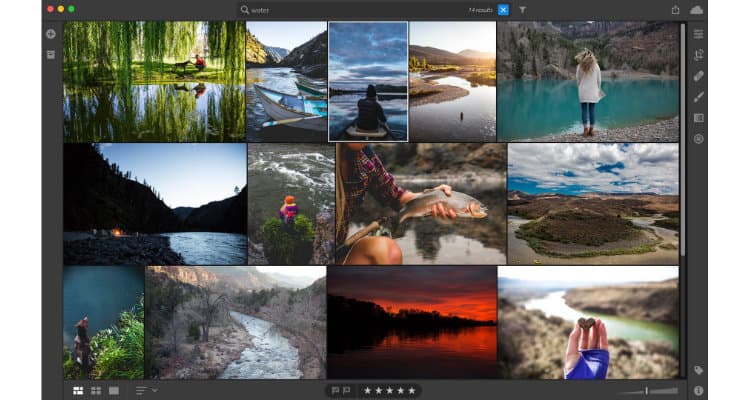Select the Healing Brush tool
Image resolution: width=750 pixels, height=400 pixels.
pos(698,76)
